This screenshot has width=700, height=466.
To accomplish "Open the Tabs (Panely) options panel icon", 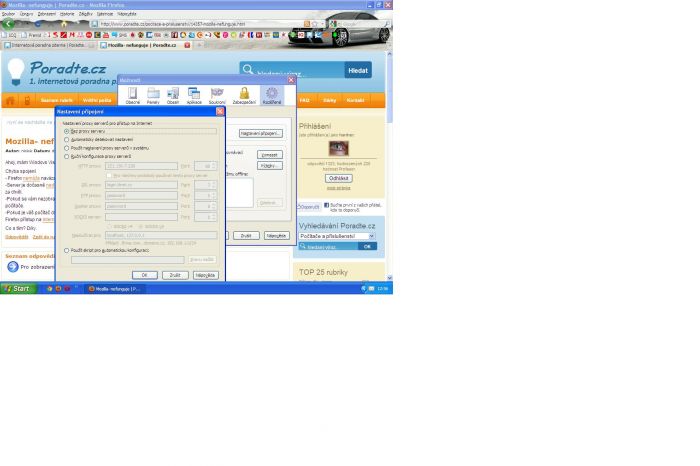I will pos(153,96).
